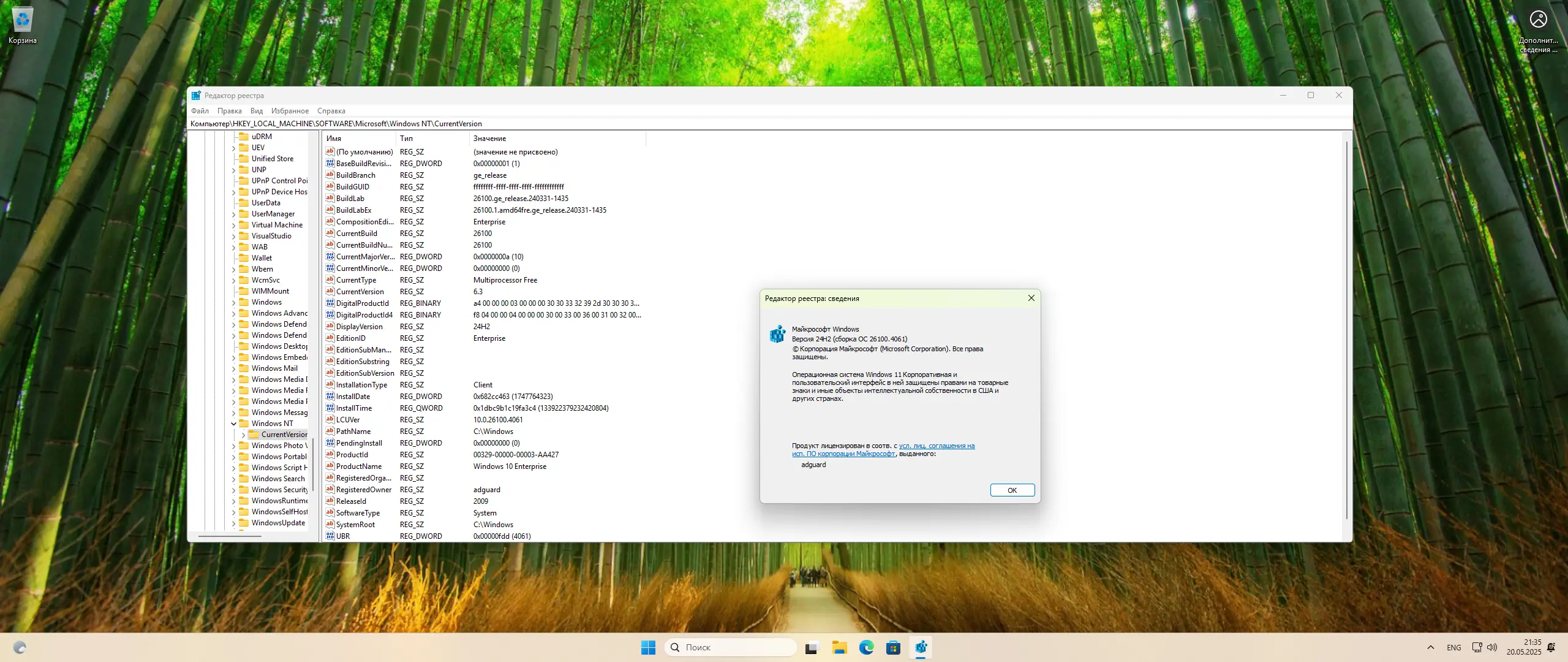The image size is (1568, 662).
Task: Click the Microsoft Edge taskbar icon
Action: pyautogui.click(x=866, y=647)
